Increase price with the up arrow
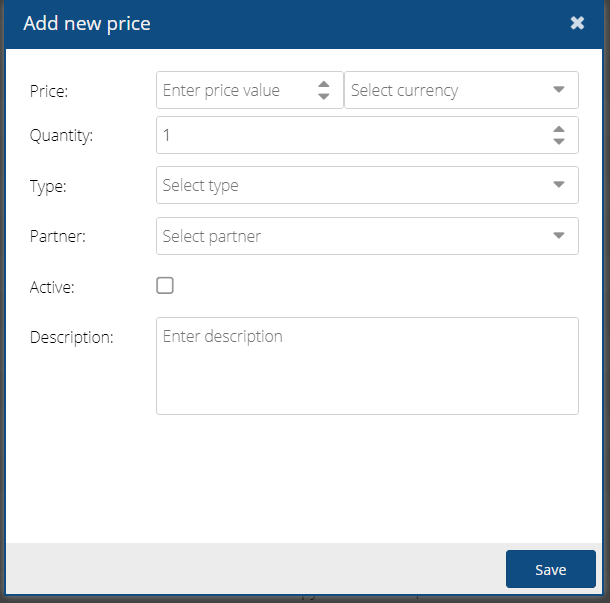Screen dimensions: 610x603 click(323, 84)
